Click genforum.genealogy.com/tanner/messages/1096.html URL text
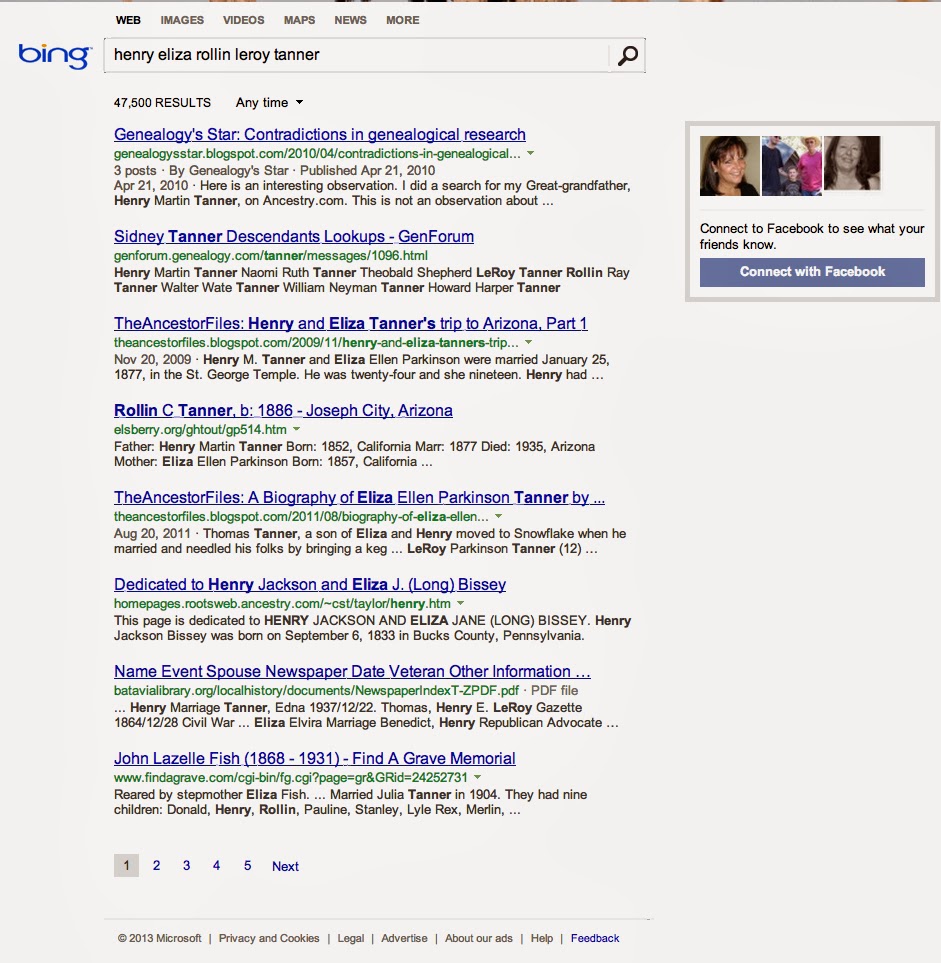The width and height of the screenshot is (941, 963). pyautogui.click(x=271, y=255)
